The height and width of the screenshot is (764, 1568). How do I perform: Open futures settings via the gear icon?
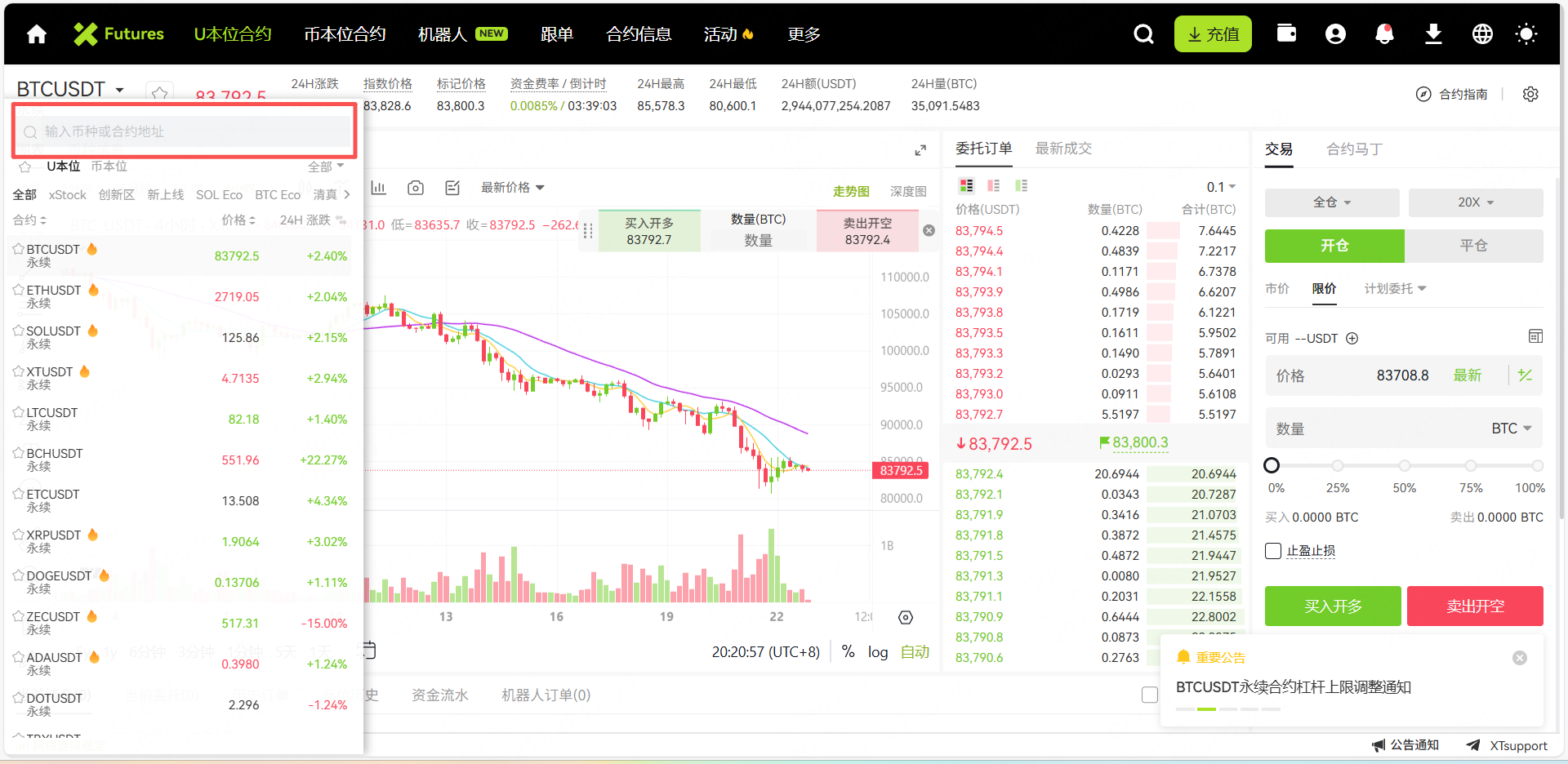click(1530, 94)
